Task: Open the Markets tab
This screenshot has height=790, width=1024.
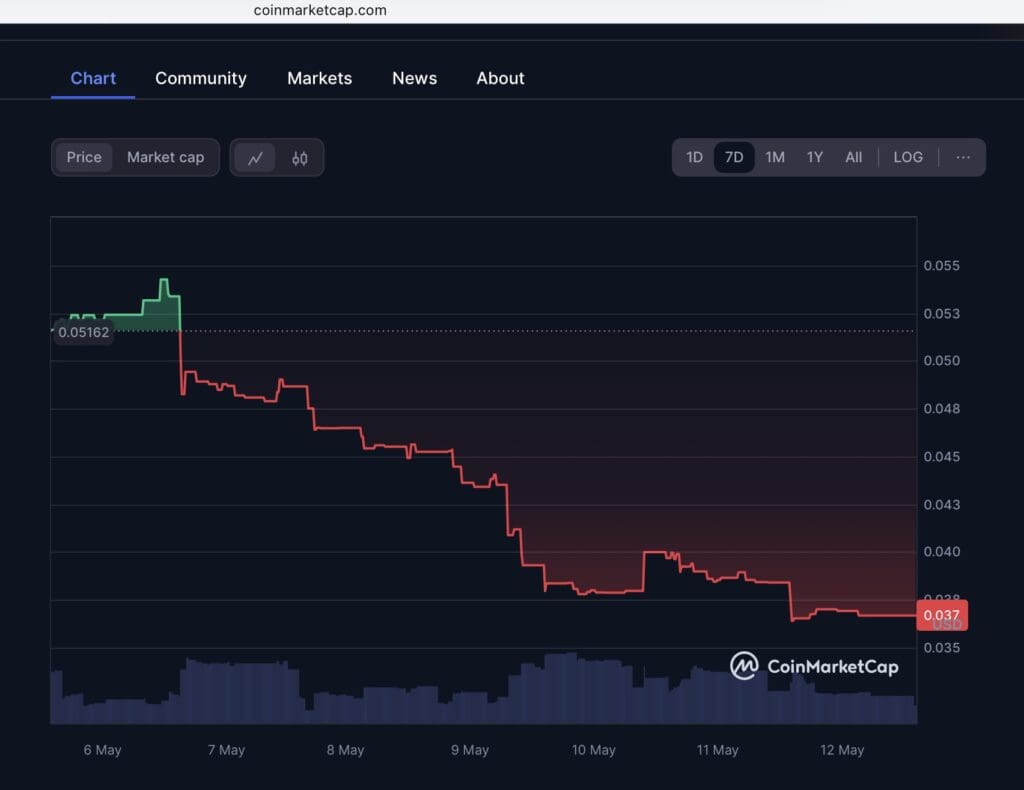Action: (x=319, y=78)
